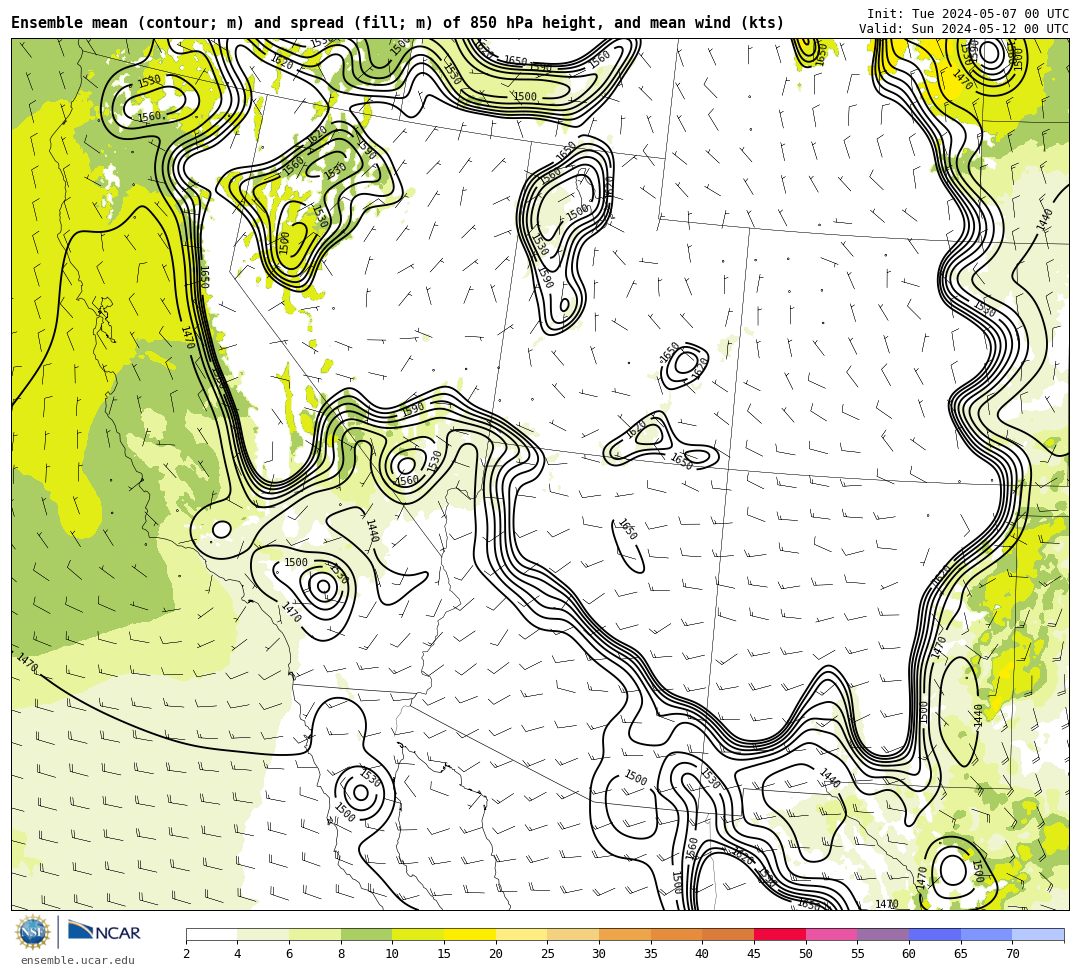Viewport: 1080px width, 973px height.
Task: Click the NSF logo emblem
Action: click(x=33, y=932)
